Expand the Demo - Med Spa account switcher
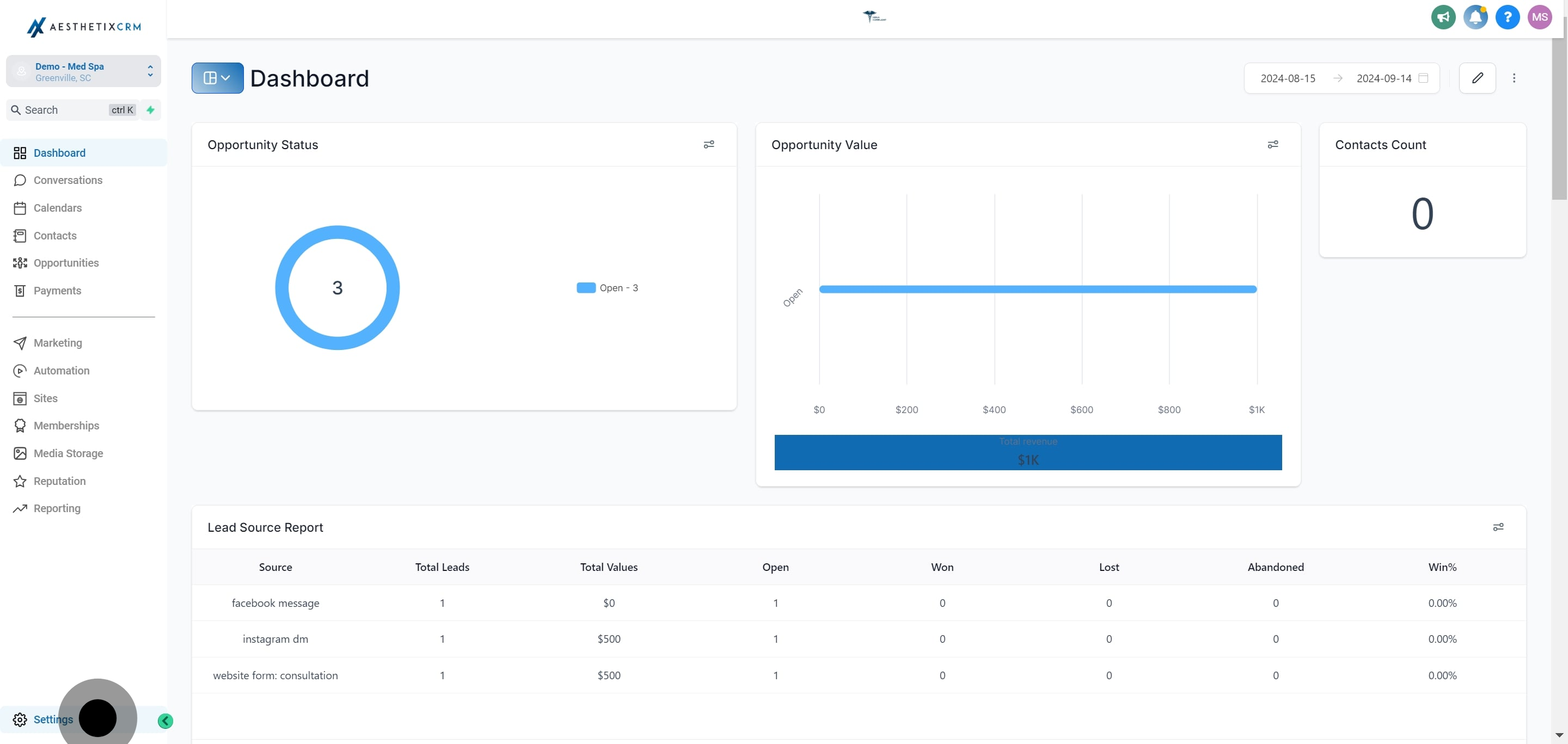 [83, 72]
